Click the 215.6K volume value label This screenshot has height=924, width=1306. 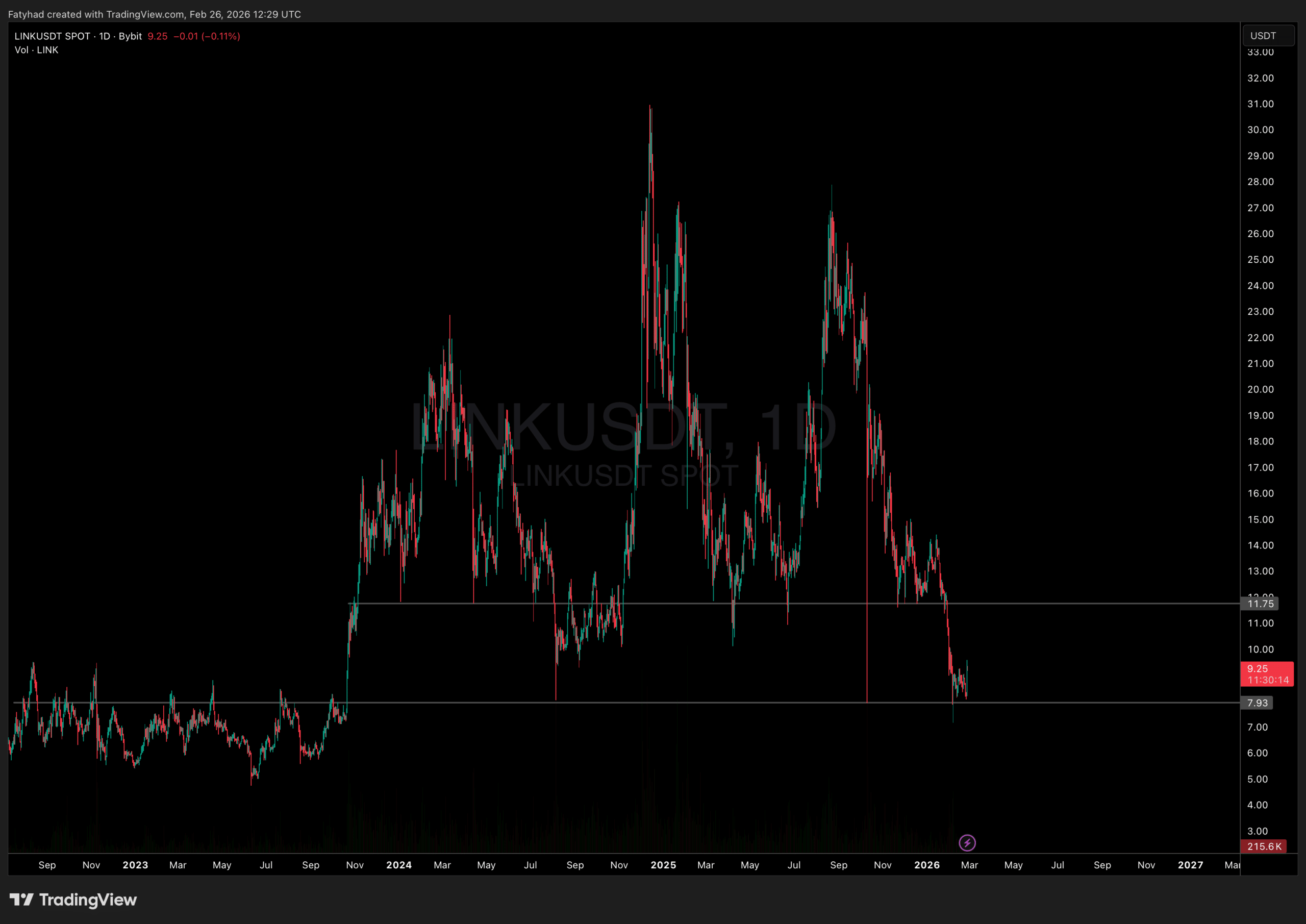pyautogui.click(x=1264, y=846)
